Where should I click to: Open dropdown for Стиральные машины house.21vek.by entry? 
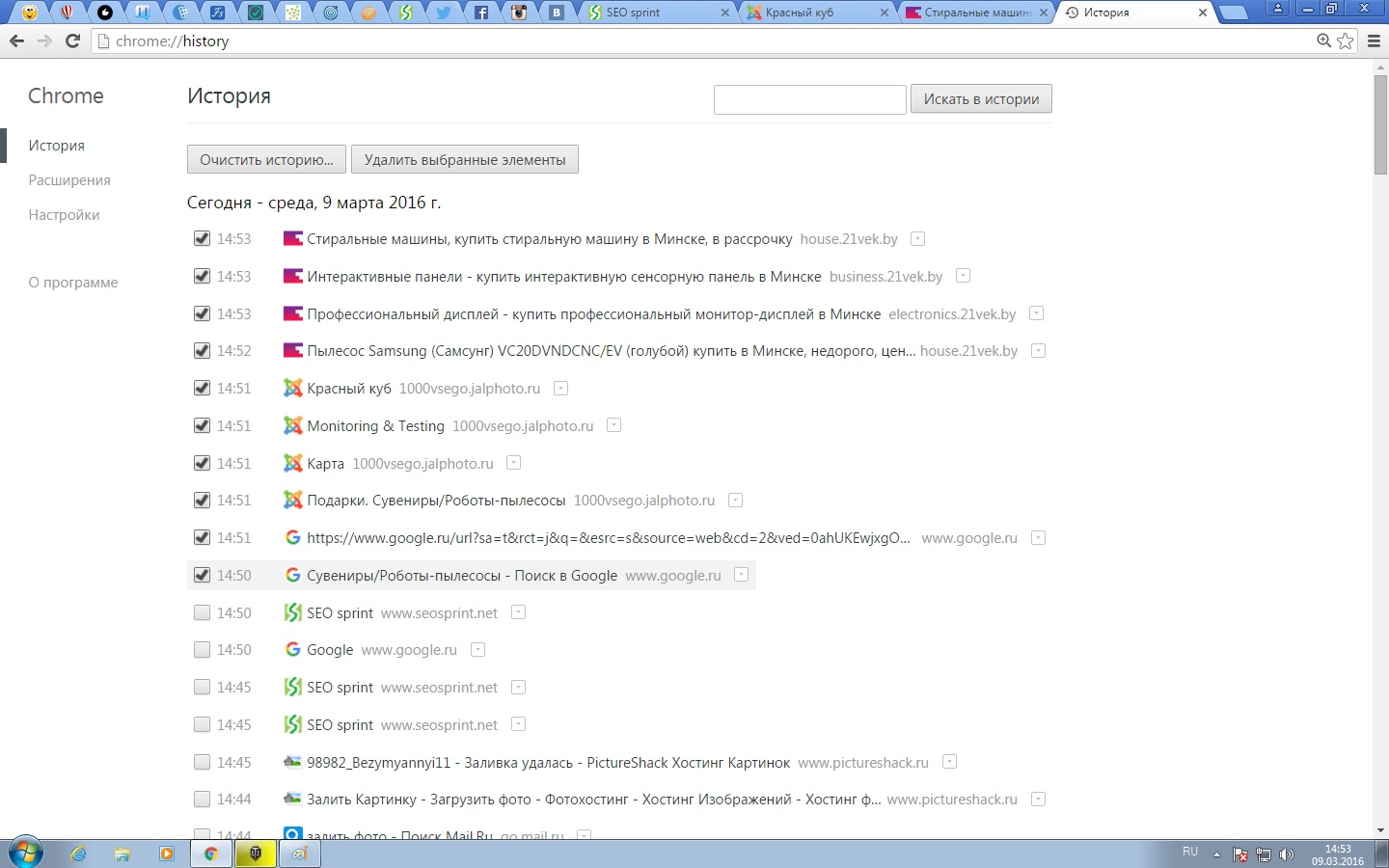click(x=917, y=238)
